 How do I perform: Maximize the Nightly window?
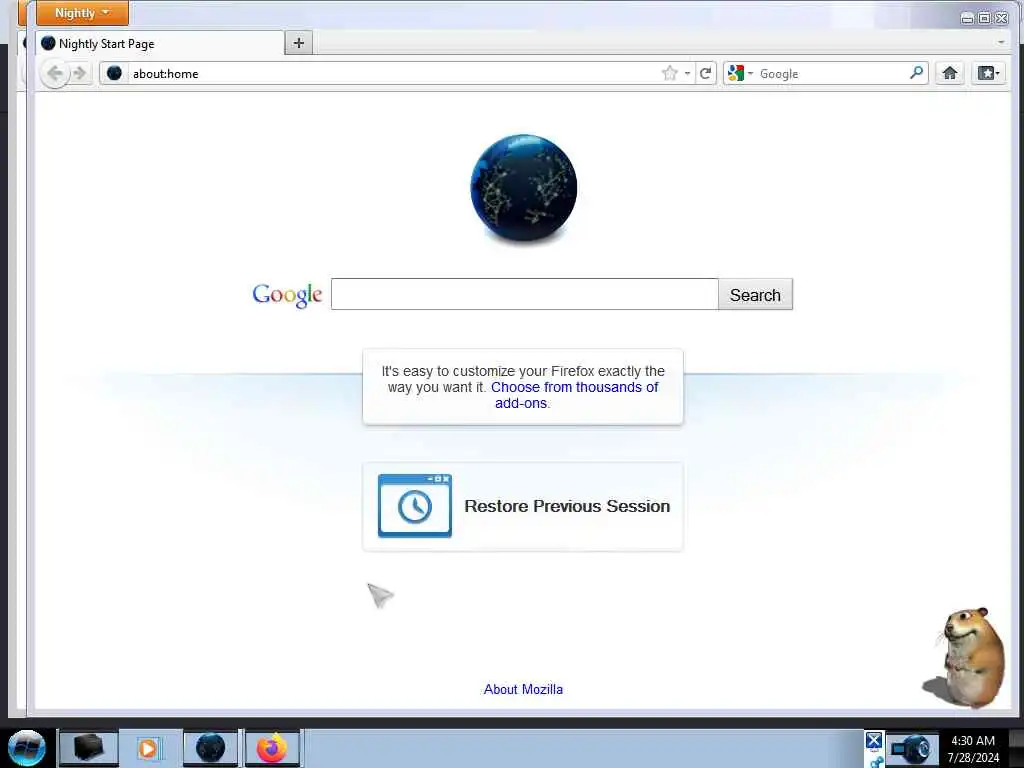[984, 18]
